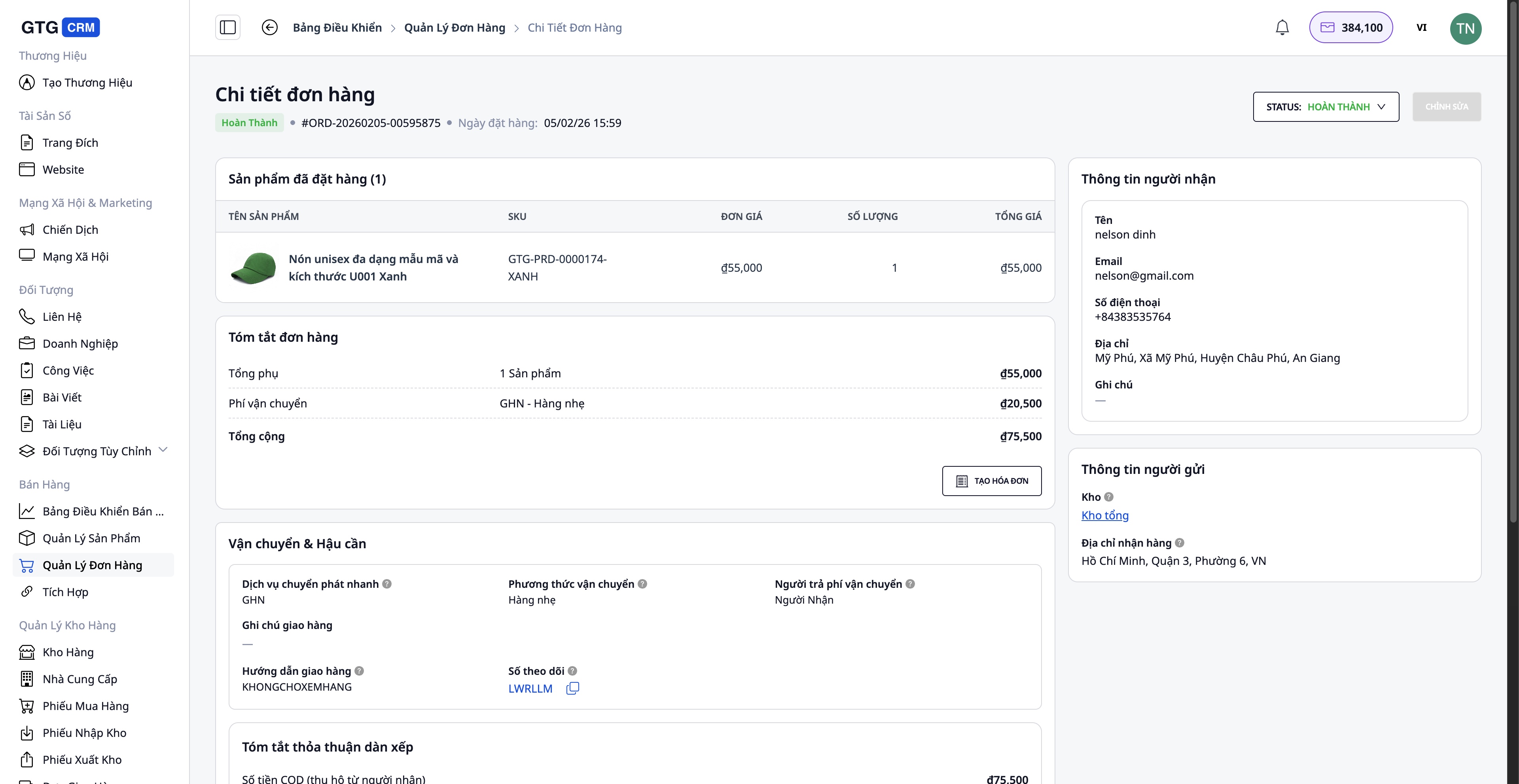Click help icon next to Số theo dõi

tap(572, 671)
